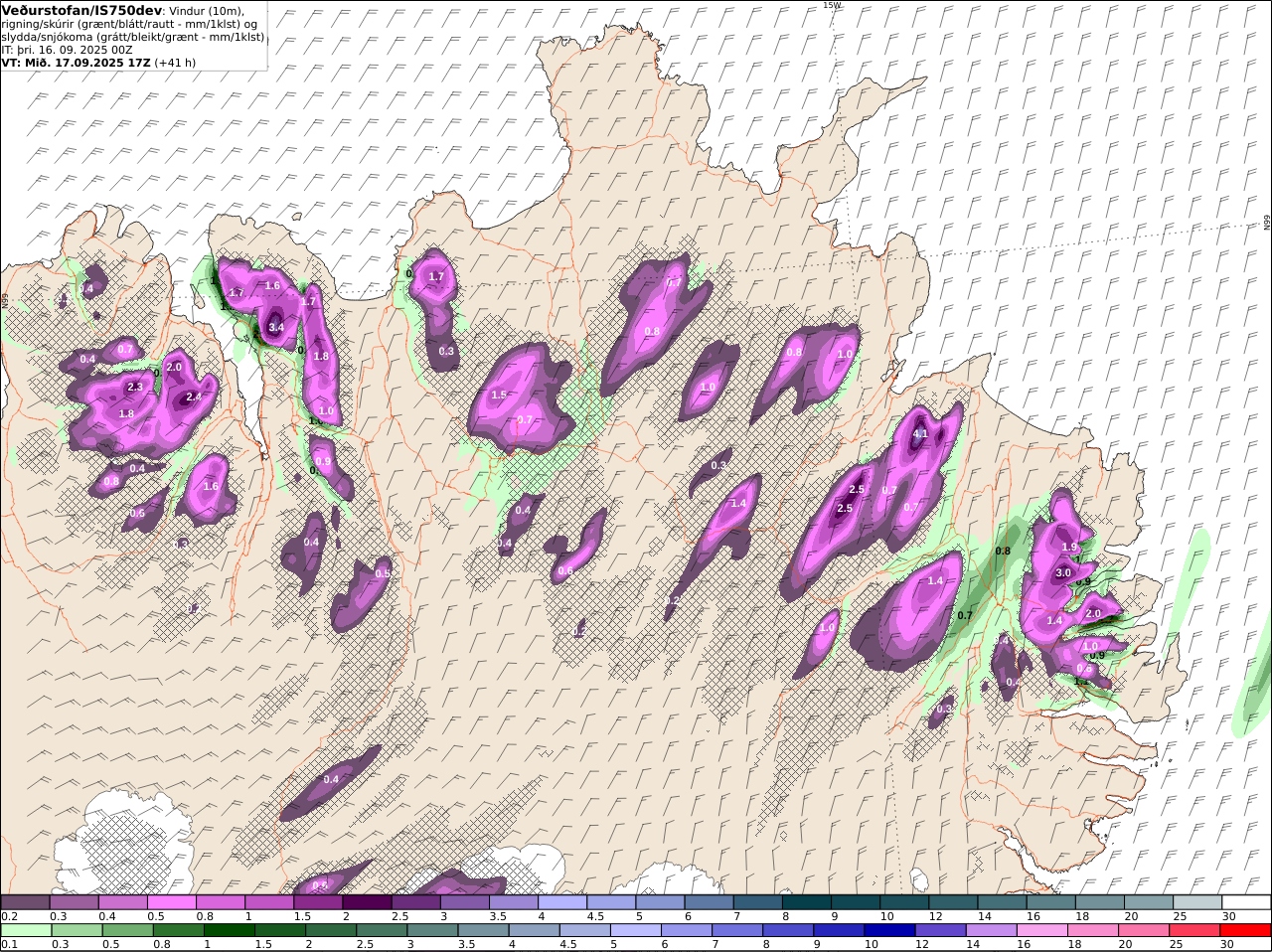
Task: Select the top legend swatch between 0.5 and 0.8
Action: click(x=171, y=902)
